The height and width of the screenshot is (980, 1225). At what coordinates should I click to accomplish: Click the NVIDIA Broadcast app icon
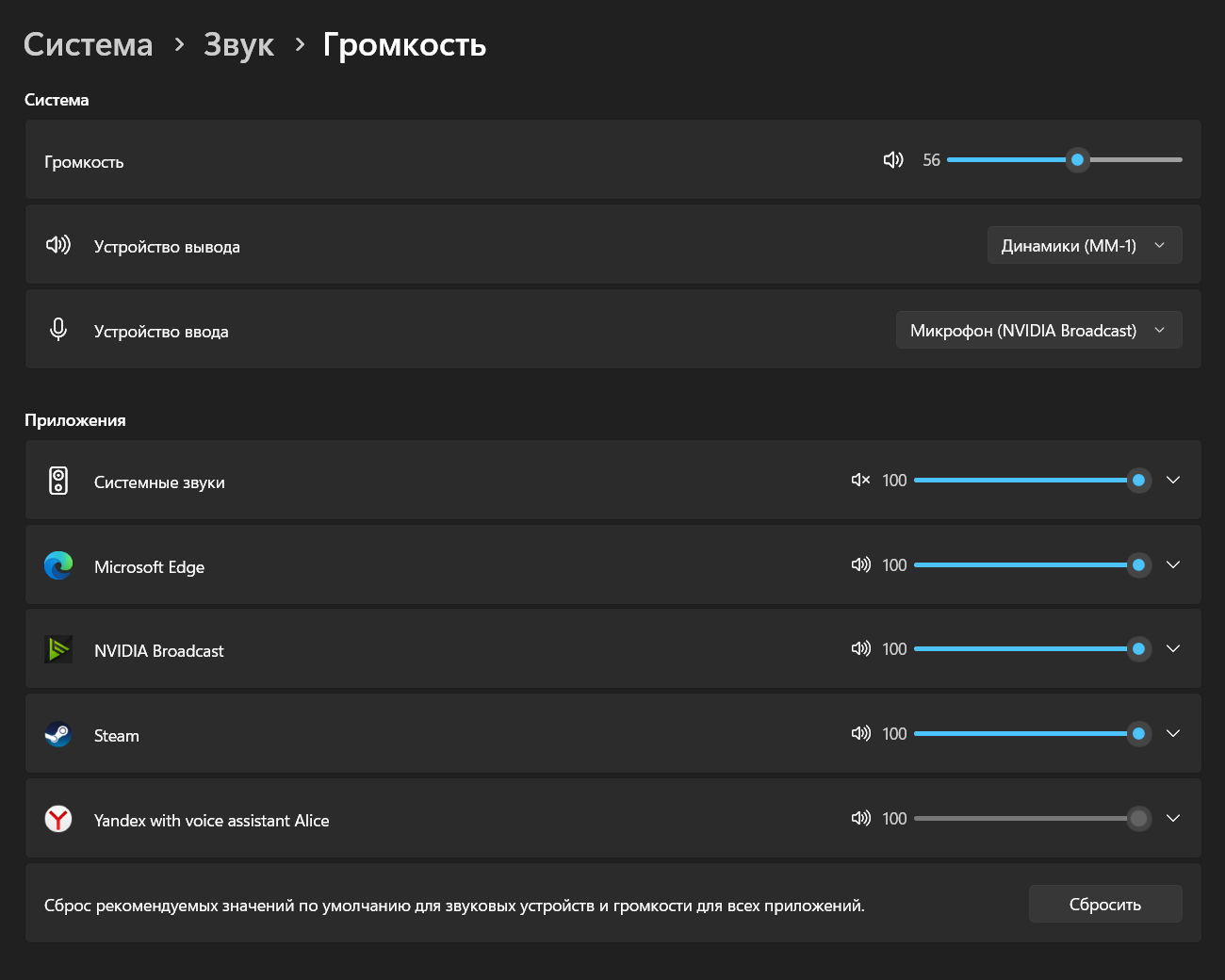click(x=58, y=649)
